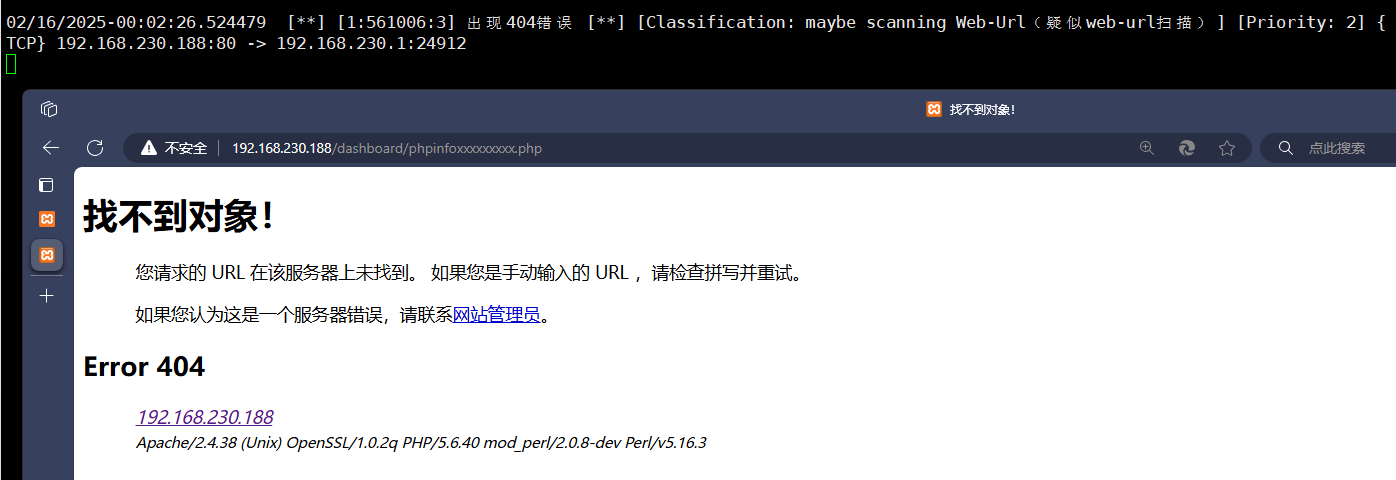Select the highlighted active XAMPP vertical tab
This screenshot has width=1396, height=480.
click(x=46, y=255)
